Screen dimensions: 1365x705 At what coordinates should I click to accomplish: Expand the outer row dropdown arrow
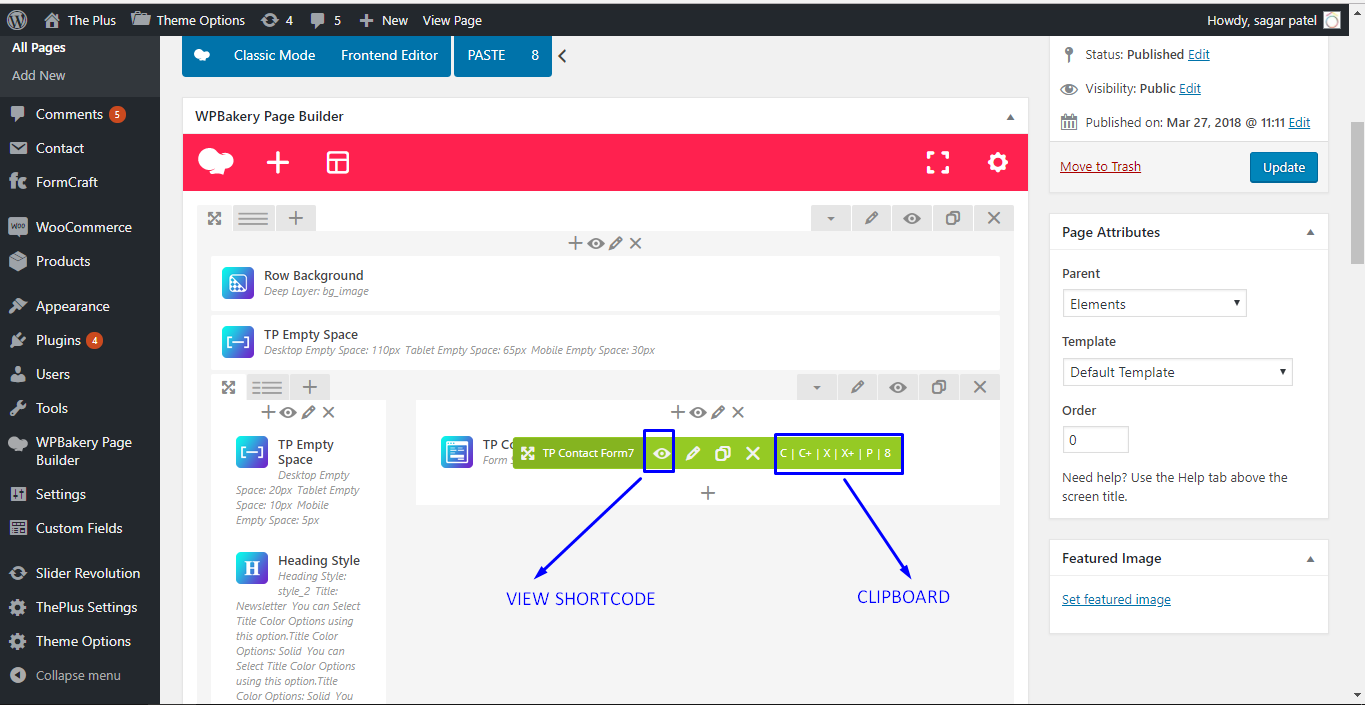click(830, 218)
